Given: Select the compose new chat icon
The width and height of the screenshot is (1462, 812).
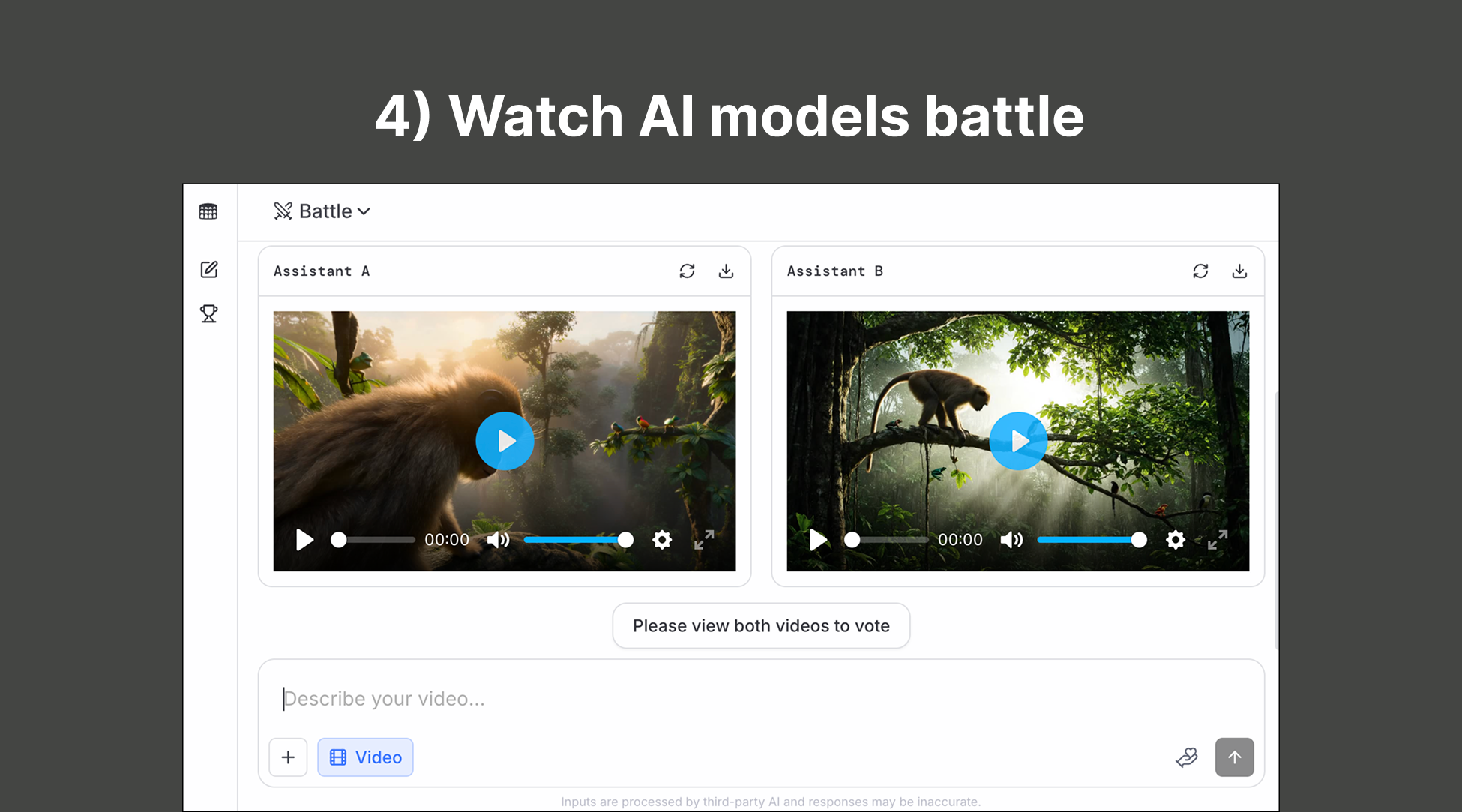Looking at the screenshot, I should (x=209, y=269).
